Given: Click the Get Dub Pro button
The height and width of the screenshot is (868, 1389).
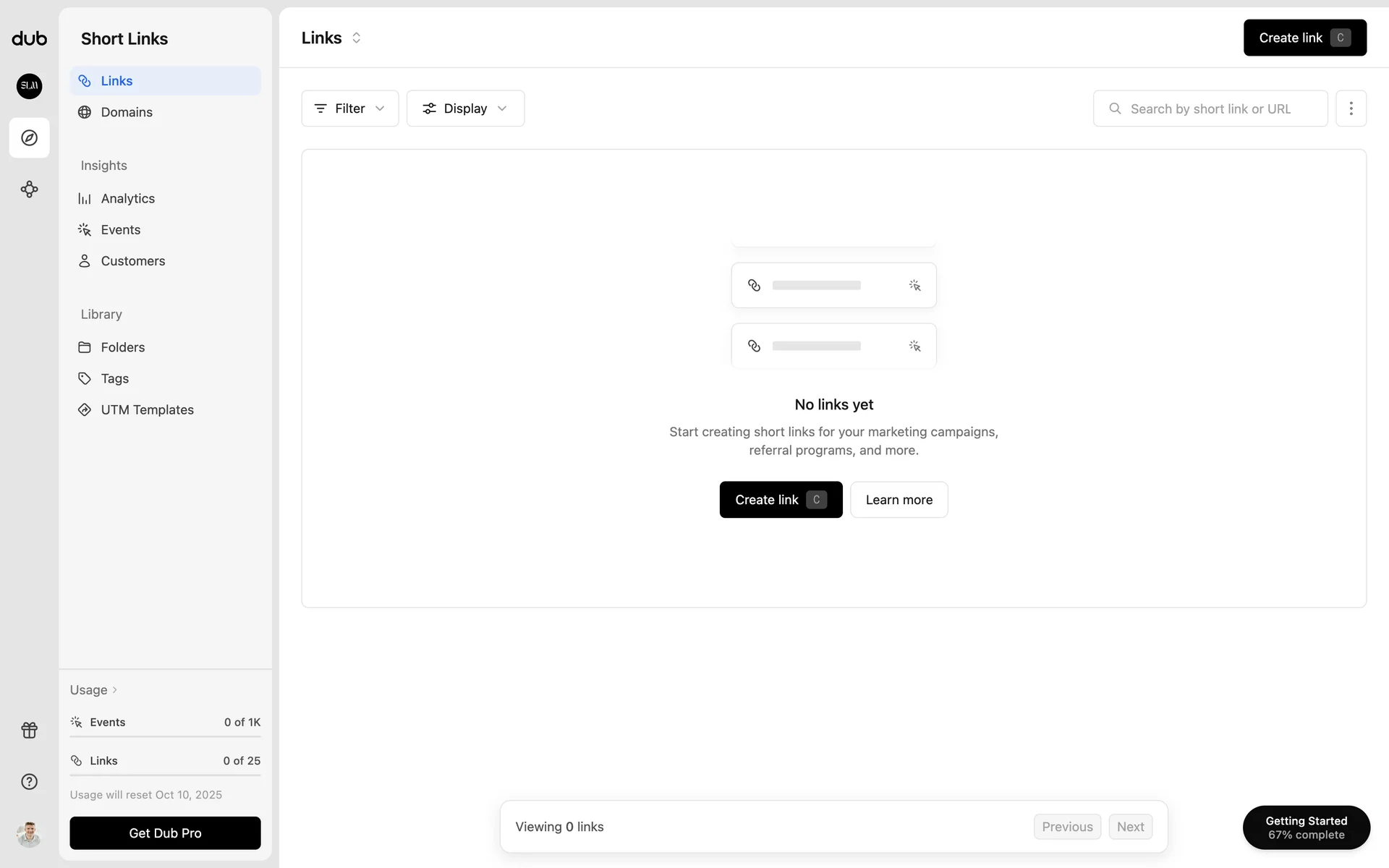Looking at the screenshot, I should (165, 833).
